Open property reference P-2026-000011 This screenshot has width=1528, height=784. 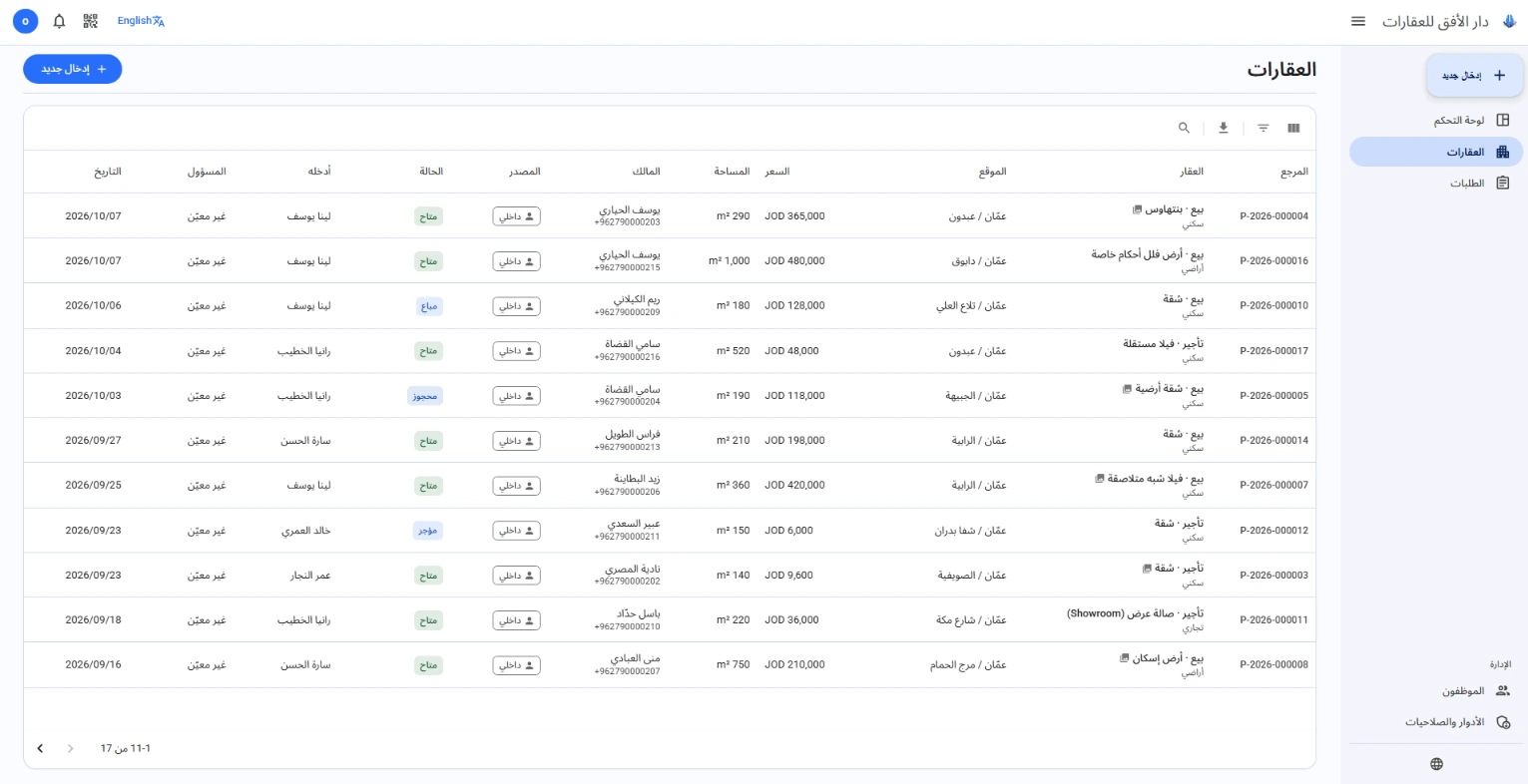click(x=1273, y=620)
